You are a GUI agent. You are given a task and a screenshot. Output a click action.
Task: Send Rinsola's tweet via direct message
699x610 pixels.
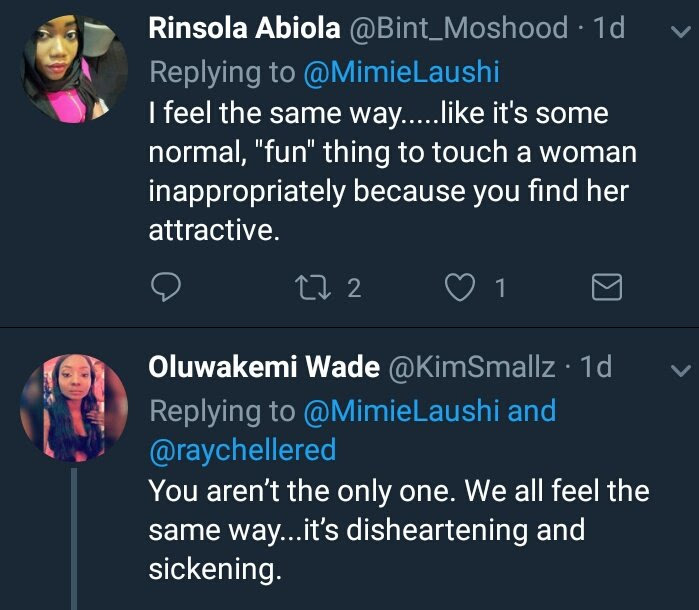coord(607,289)
